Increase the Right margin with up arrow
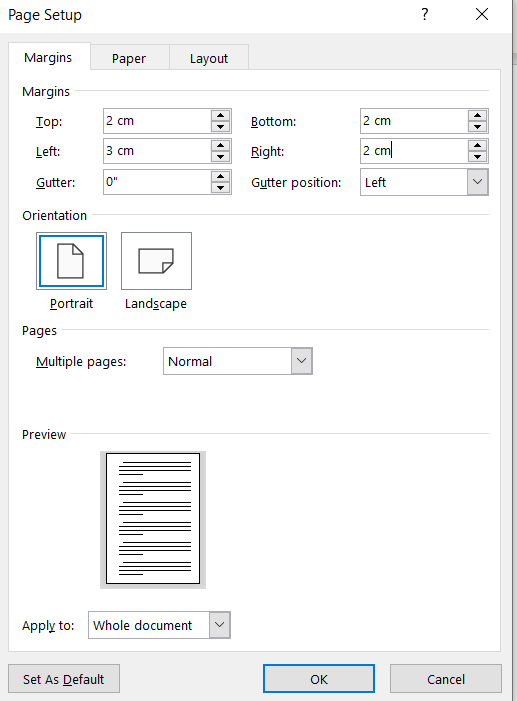 pyautogui.click(x=478, y=145)
